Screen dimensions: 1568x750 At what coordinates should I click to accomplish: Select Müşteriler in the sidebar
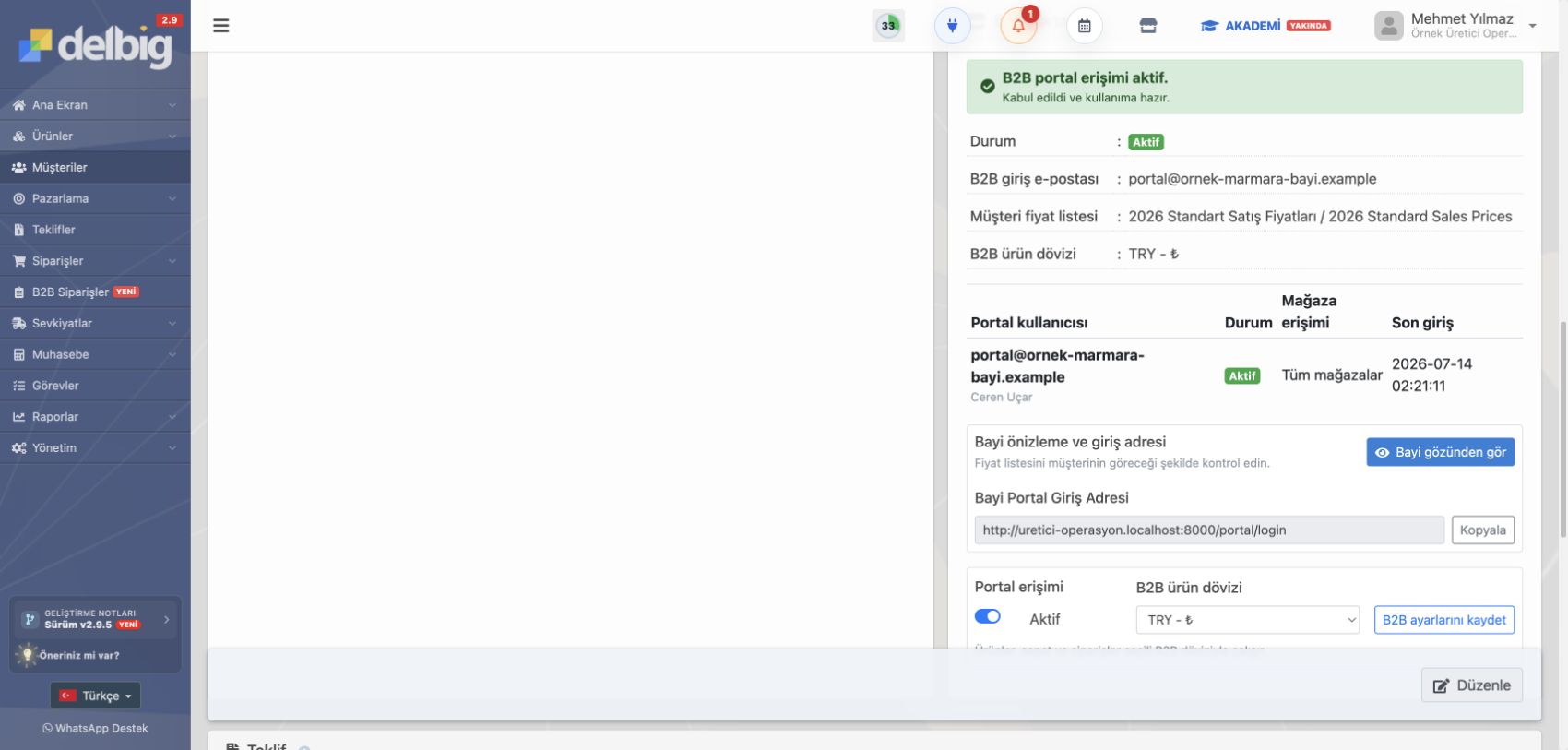click(95, 167)
